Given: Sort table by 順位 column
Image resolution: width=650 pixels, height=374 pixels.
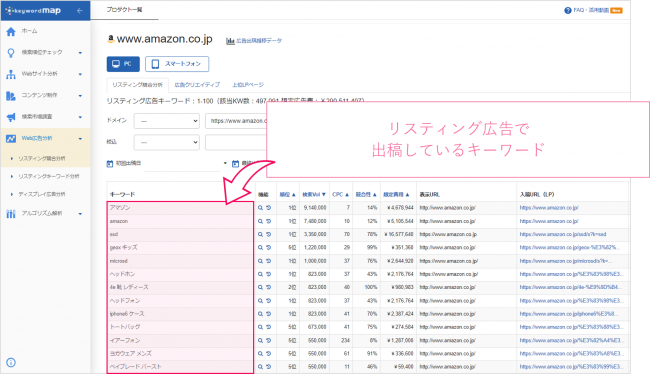Looking at the screenshot, I should (287, 194).
